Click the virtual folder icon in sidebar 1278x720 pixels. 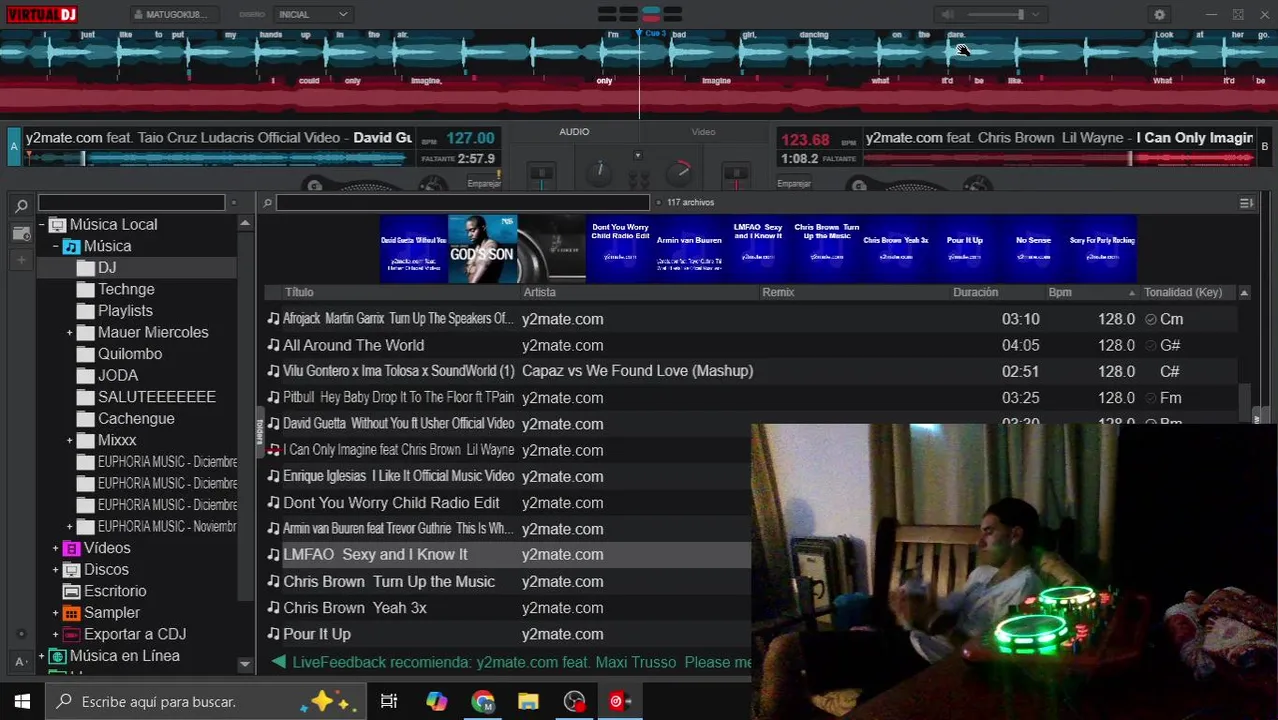tap(22, 234)
